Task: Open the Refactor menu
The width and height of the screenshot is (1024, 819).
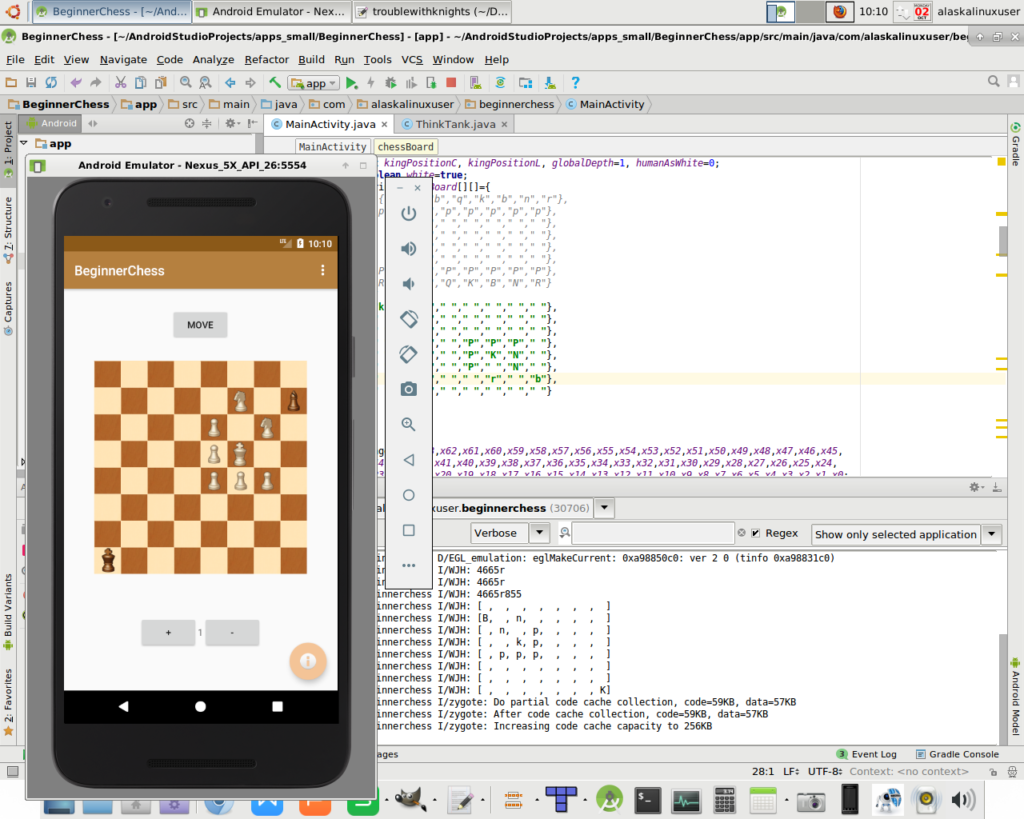Action: coord(267,60)
